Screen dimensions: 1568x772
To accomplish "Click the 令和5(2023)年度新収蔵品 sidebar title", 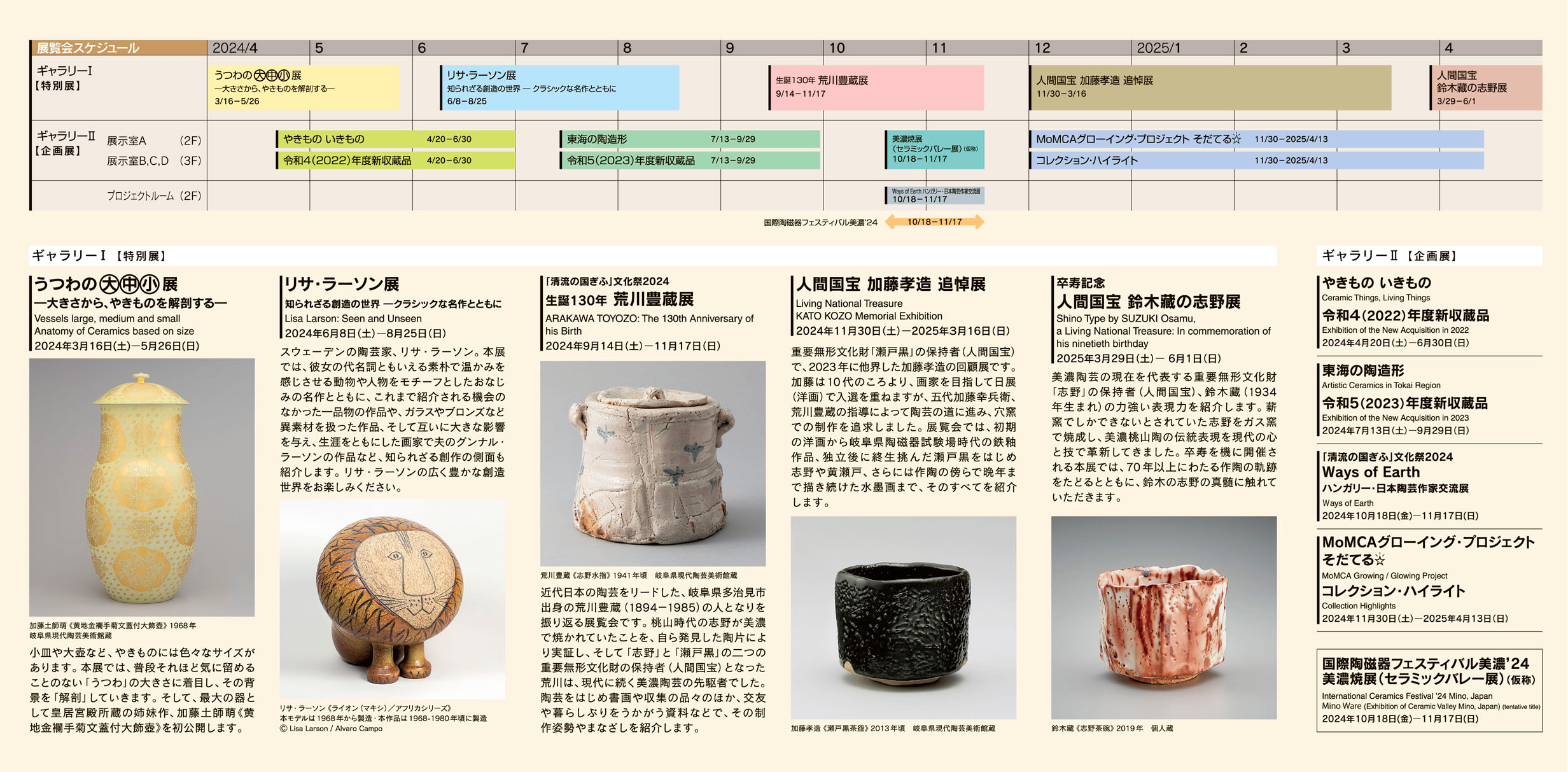I will tap(1405, 404).
